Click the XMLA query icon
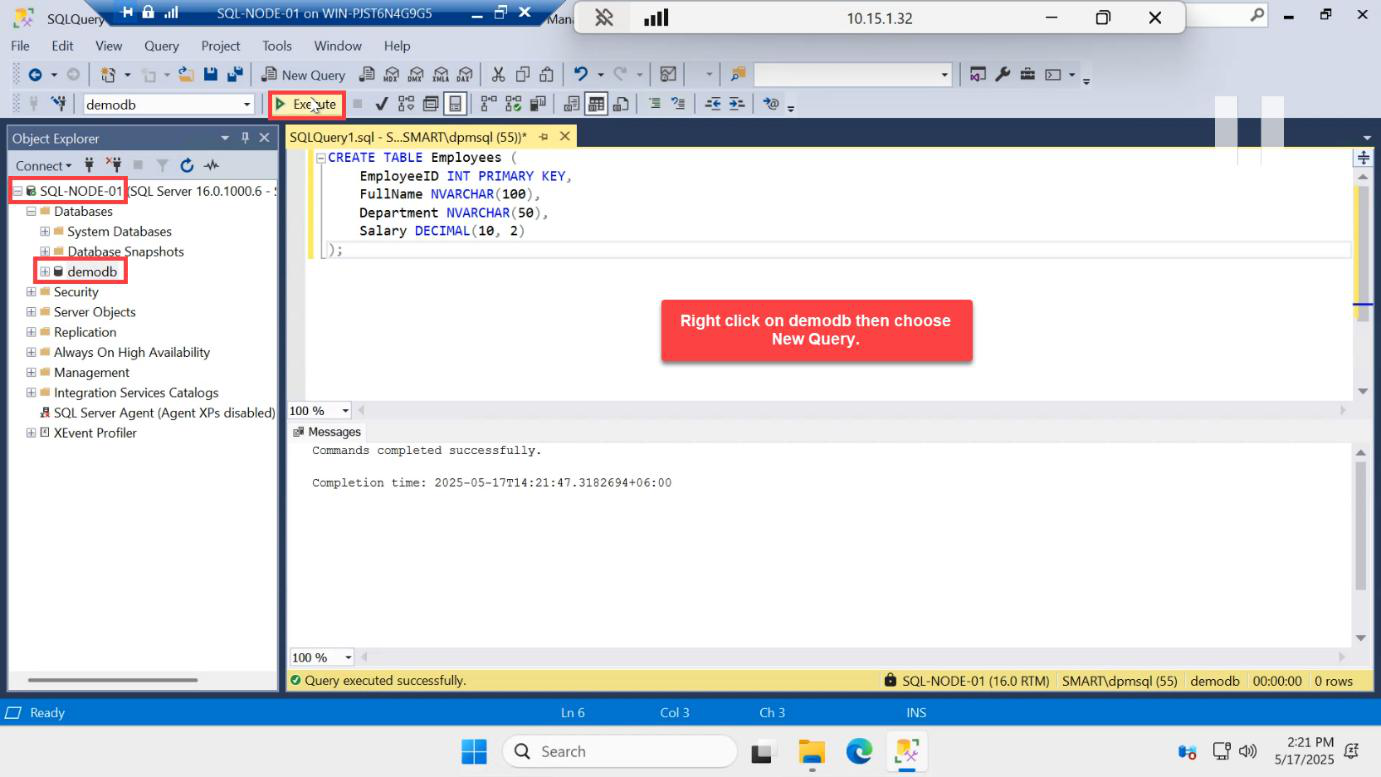 (x=440, y=74)
